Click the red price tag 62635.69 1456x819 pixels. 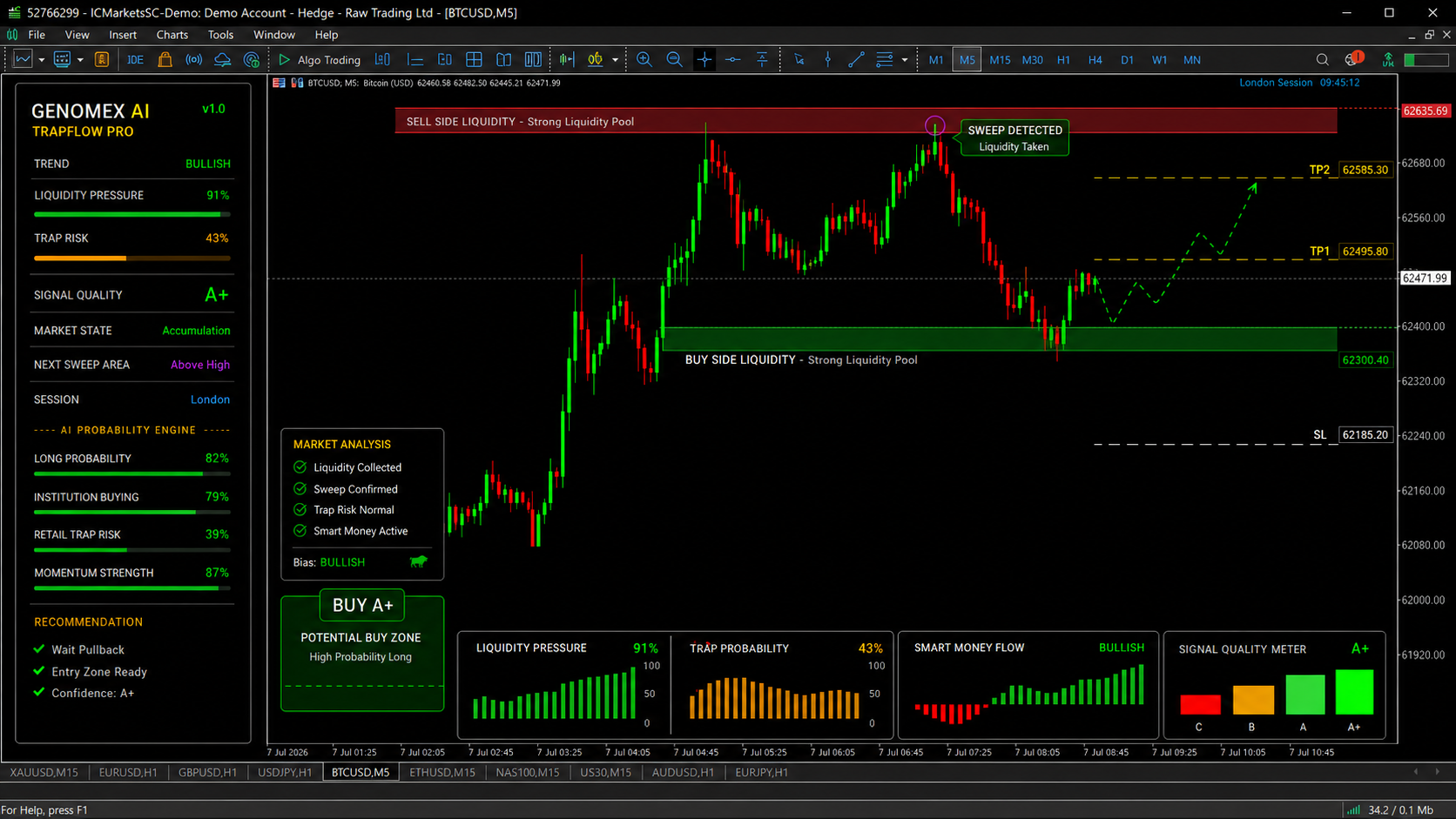1425,111
